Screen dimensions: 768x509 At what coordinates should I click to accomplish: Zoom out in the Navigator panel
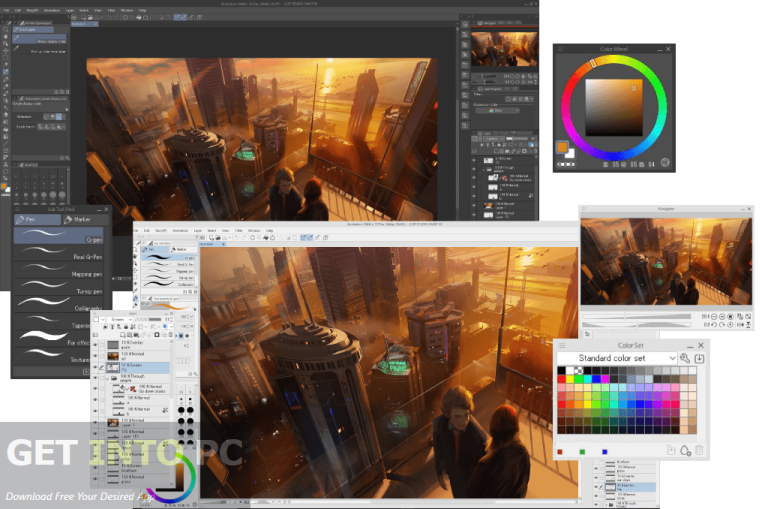(x=714, y=316)
